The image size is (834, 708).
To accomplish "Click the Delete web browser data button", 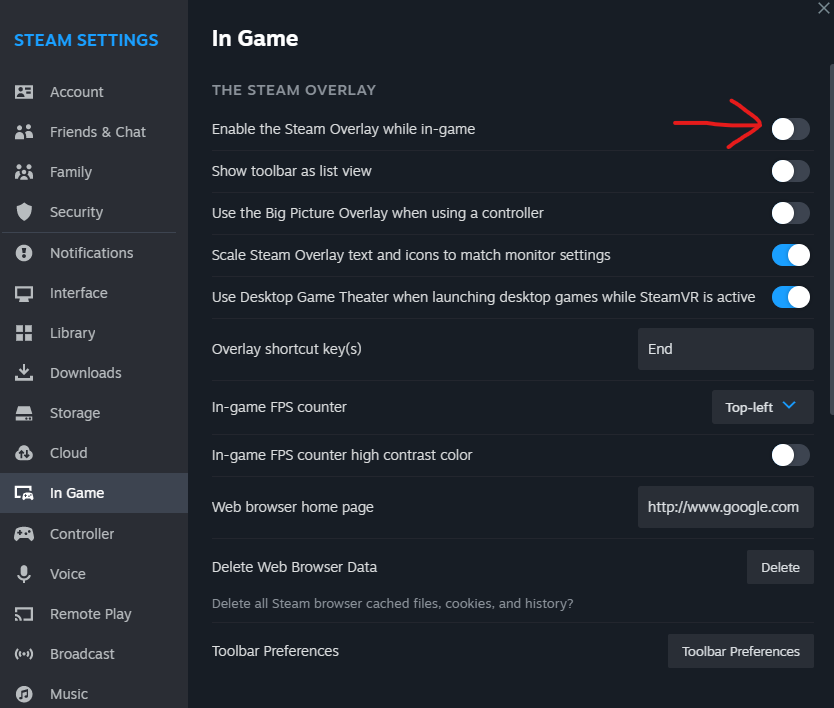I will pyautogui.click(x=780, y=567).
